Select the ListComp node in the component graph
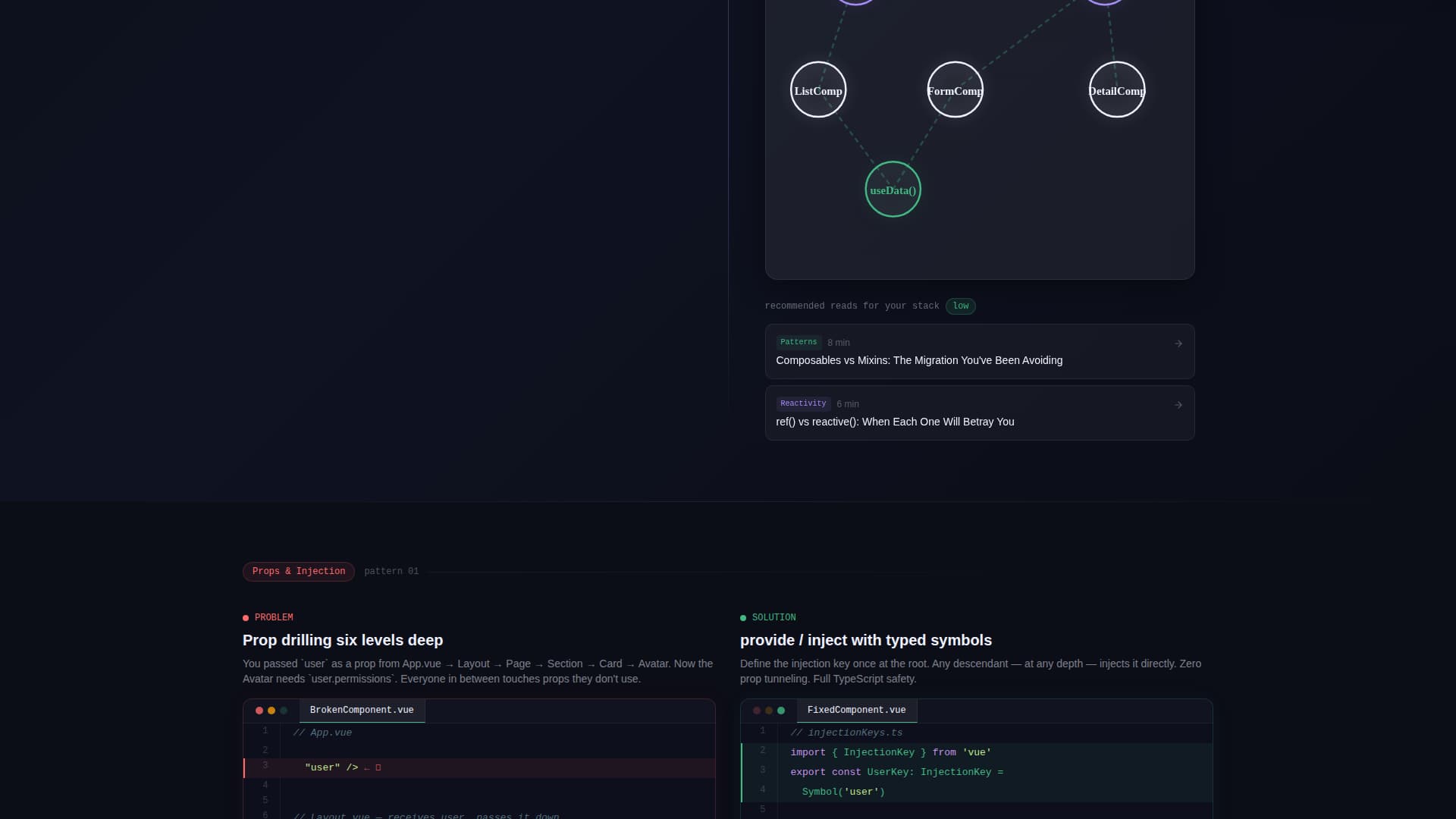Viewport: 1456px width, 819px height. click(818, 89)
